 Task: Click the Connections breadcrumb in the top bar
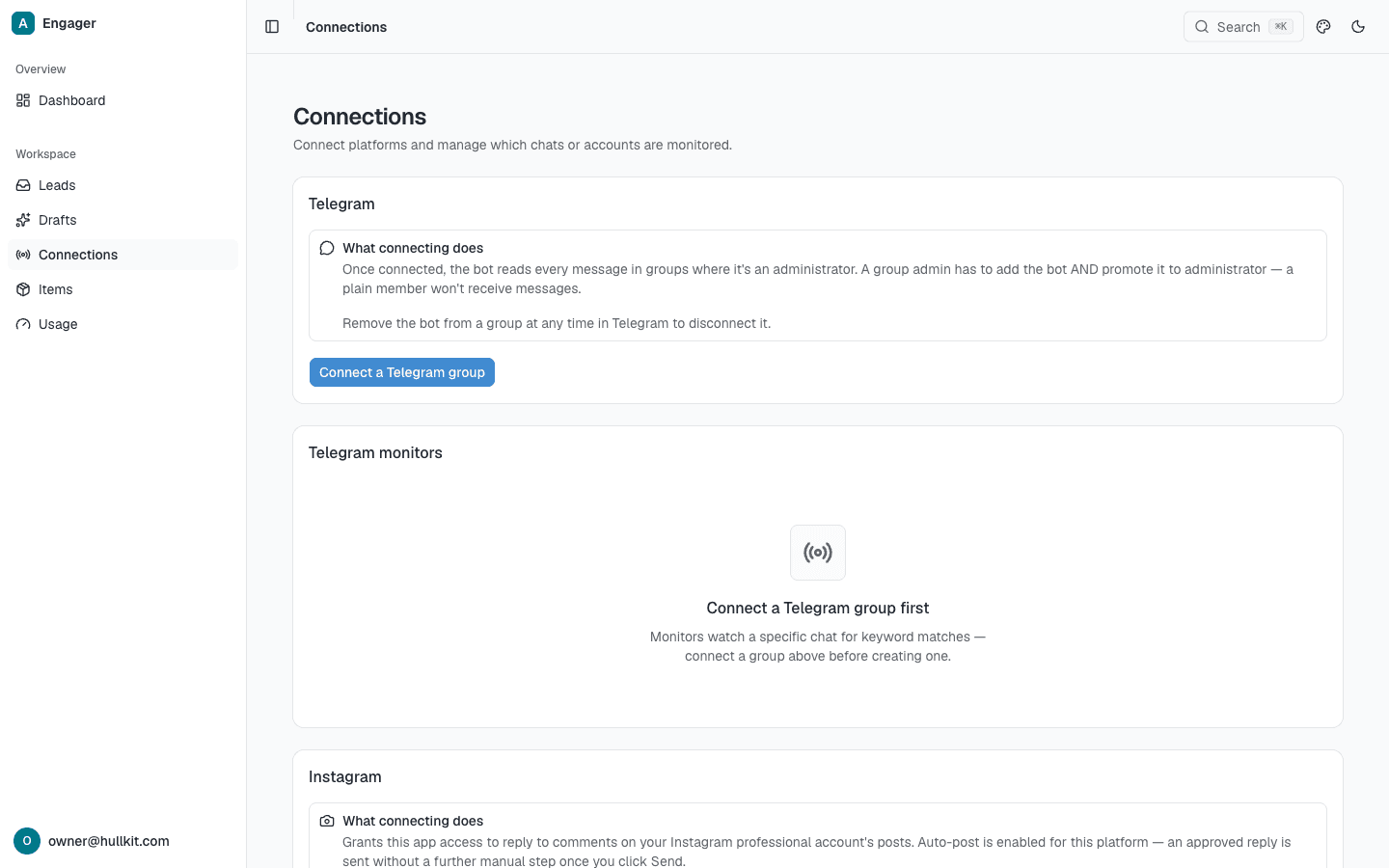(x=346, y=27)
